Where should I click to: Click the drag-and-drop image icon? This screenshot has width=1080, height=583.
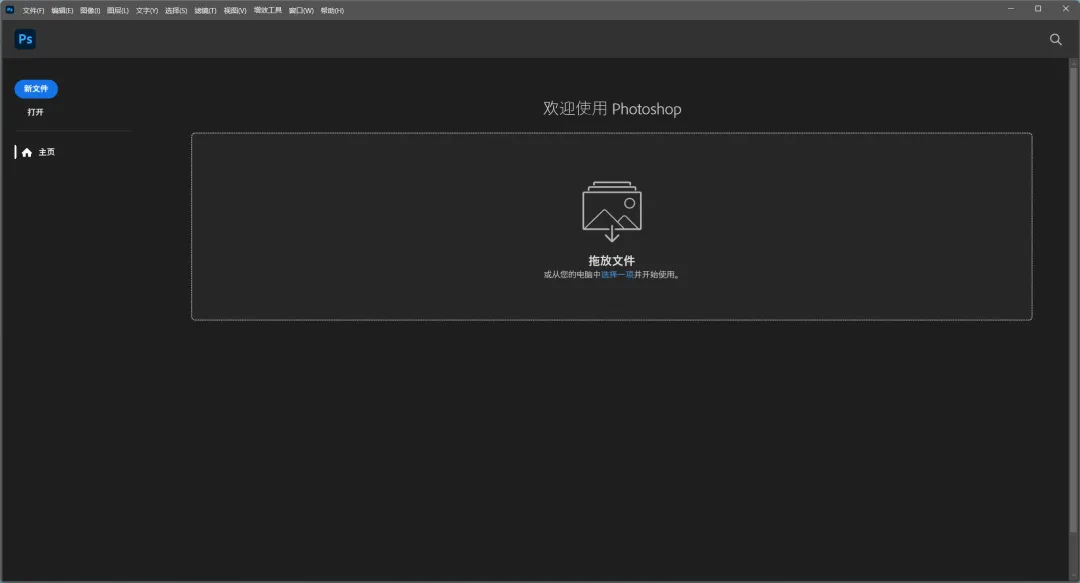pos(612,211)
